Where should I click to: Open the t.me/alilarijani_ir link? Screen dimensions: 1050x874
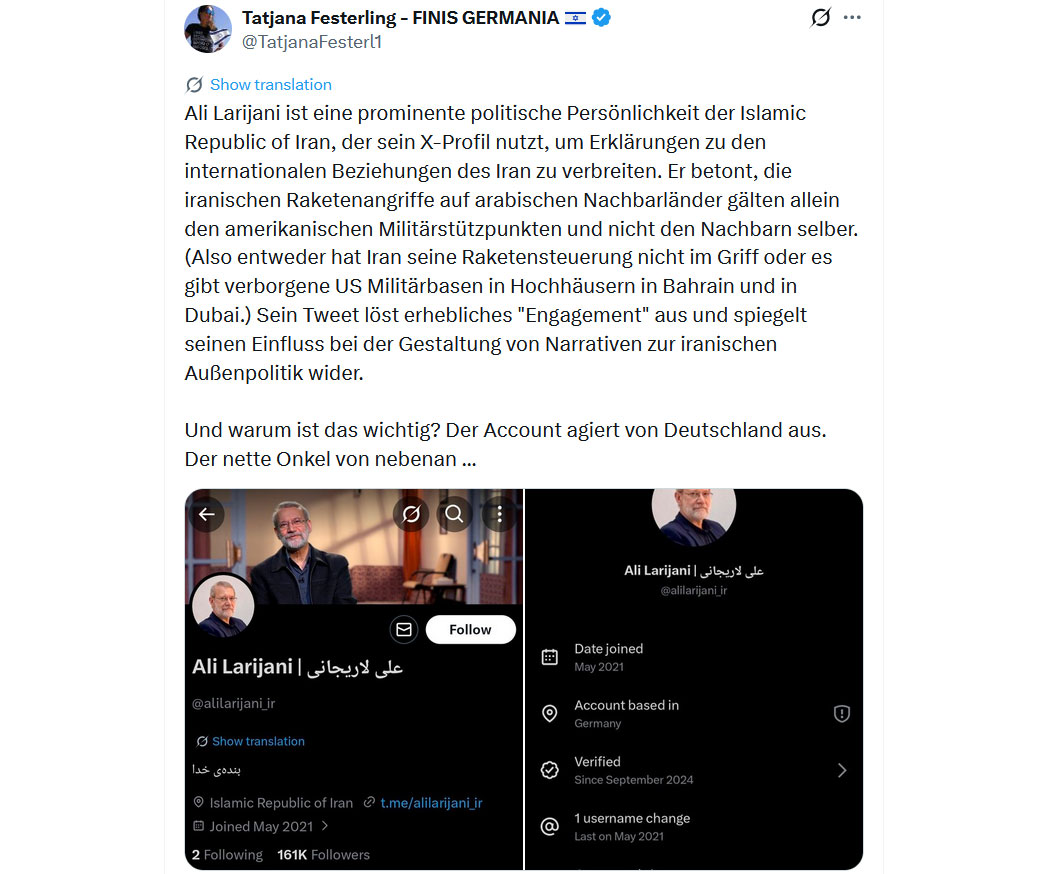pos(431,802)
